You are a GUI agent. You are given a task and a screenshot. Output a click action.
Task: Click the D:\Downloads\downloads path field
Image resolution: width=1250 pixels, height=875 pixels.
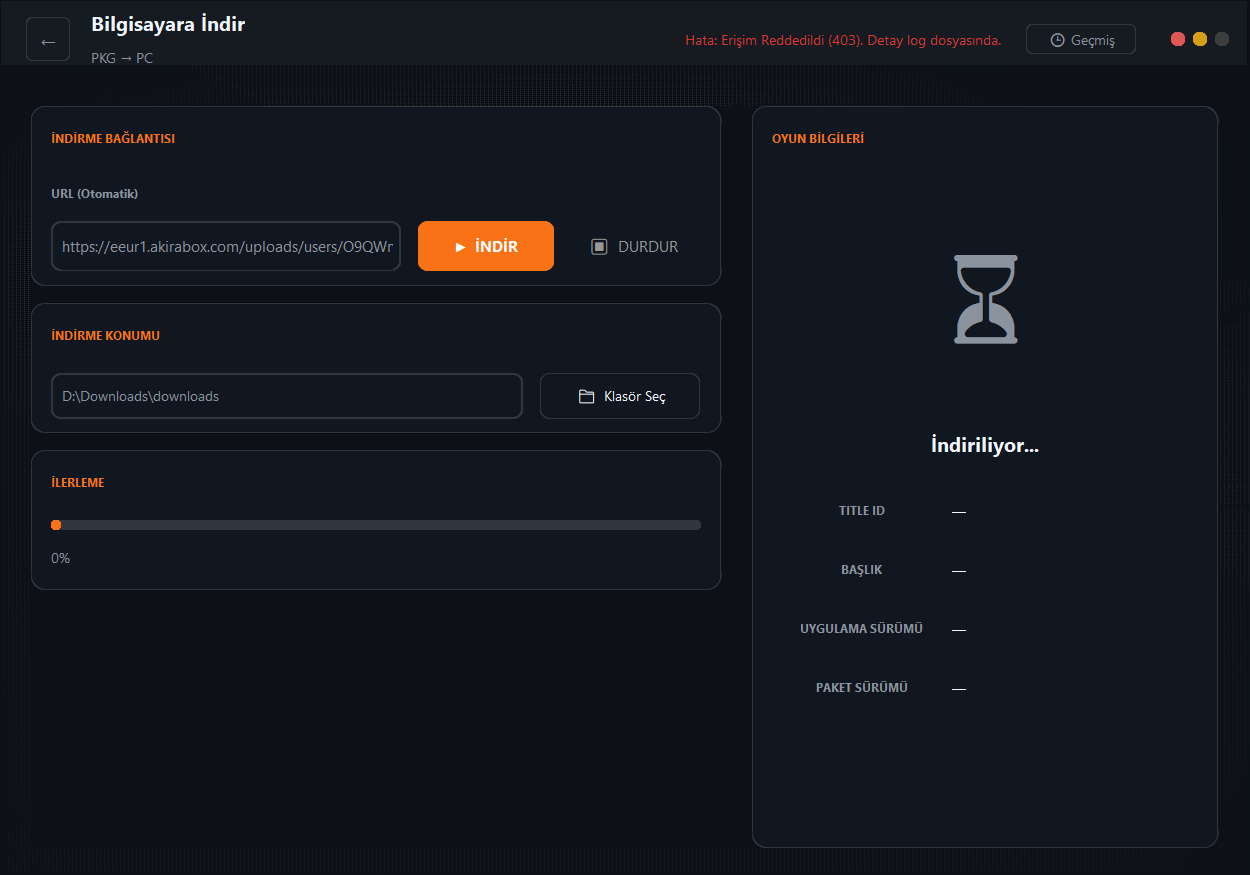click(287, 396)
